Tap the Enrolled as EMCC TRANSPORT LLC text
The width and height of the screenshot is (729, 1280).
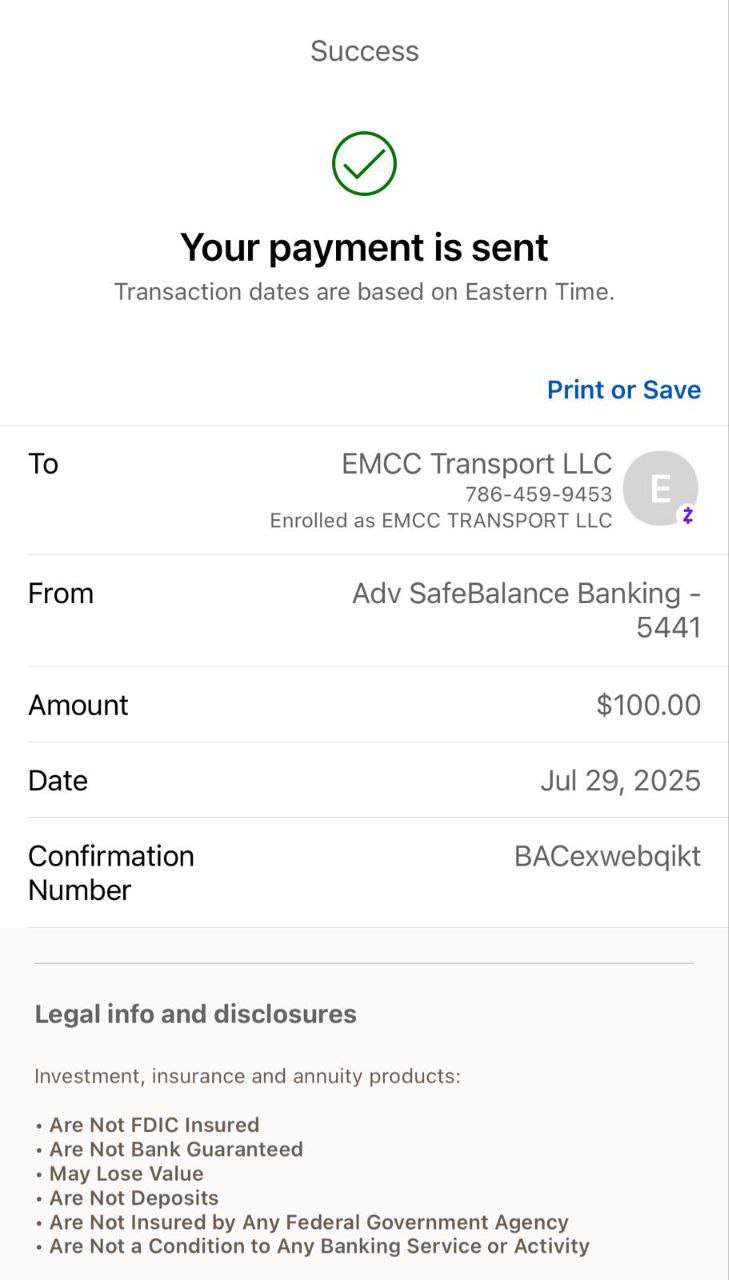[440, 521]
